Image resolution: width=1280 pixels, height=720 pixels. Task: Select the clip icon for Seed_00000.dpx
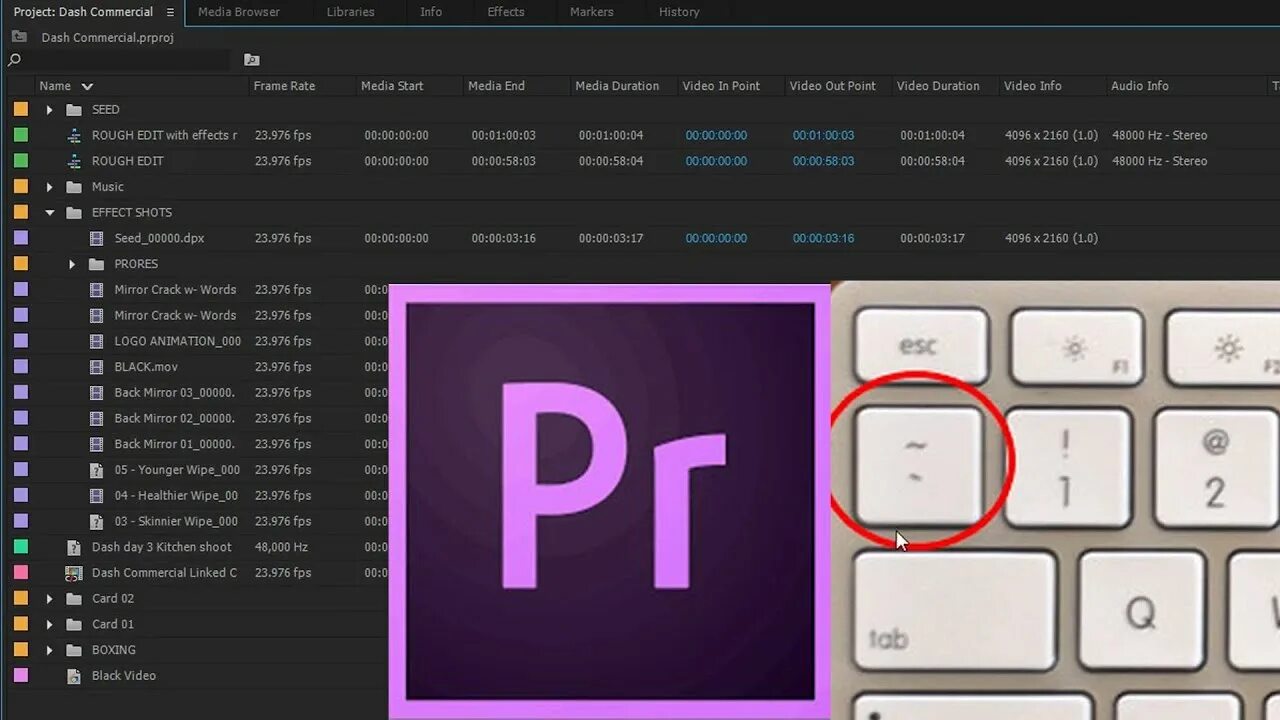click(x=96, y=238)
